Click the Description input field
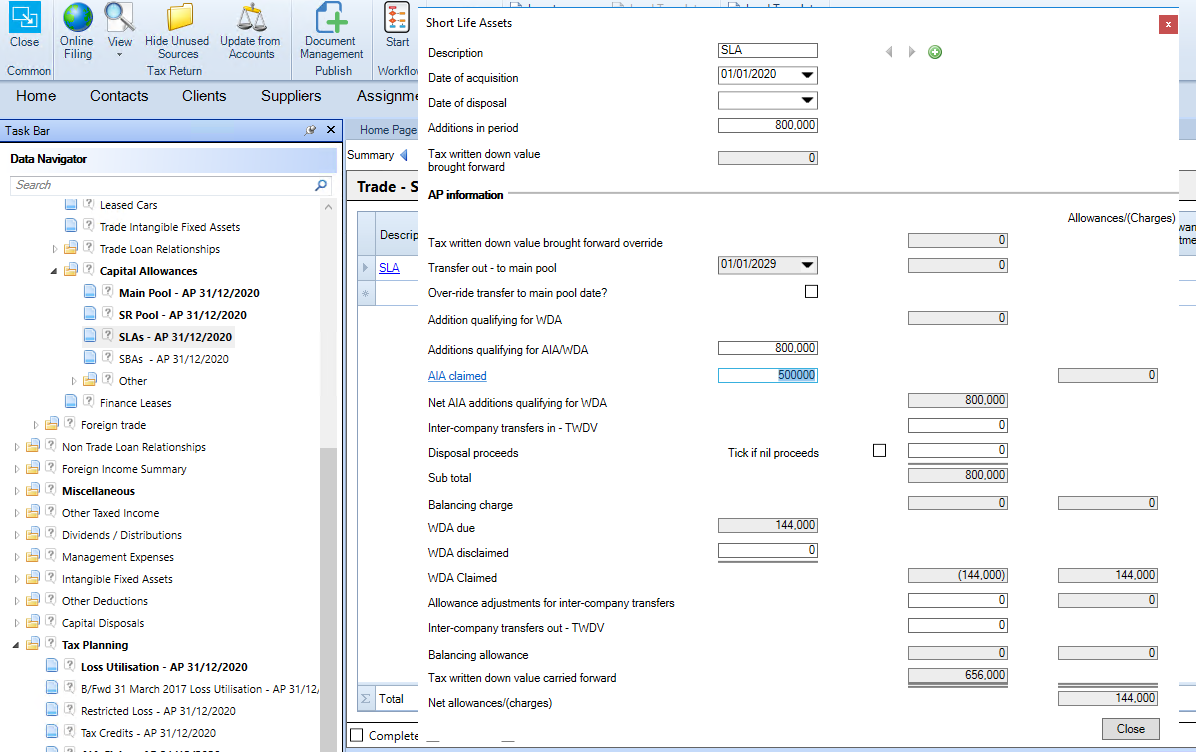Viewport: 1196px width, 753px height. [767, 50]
